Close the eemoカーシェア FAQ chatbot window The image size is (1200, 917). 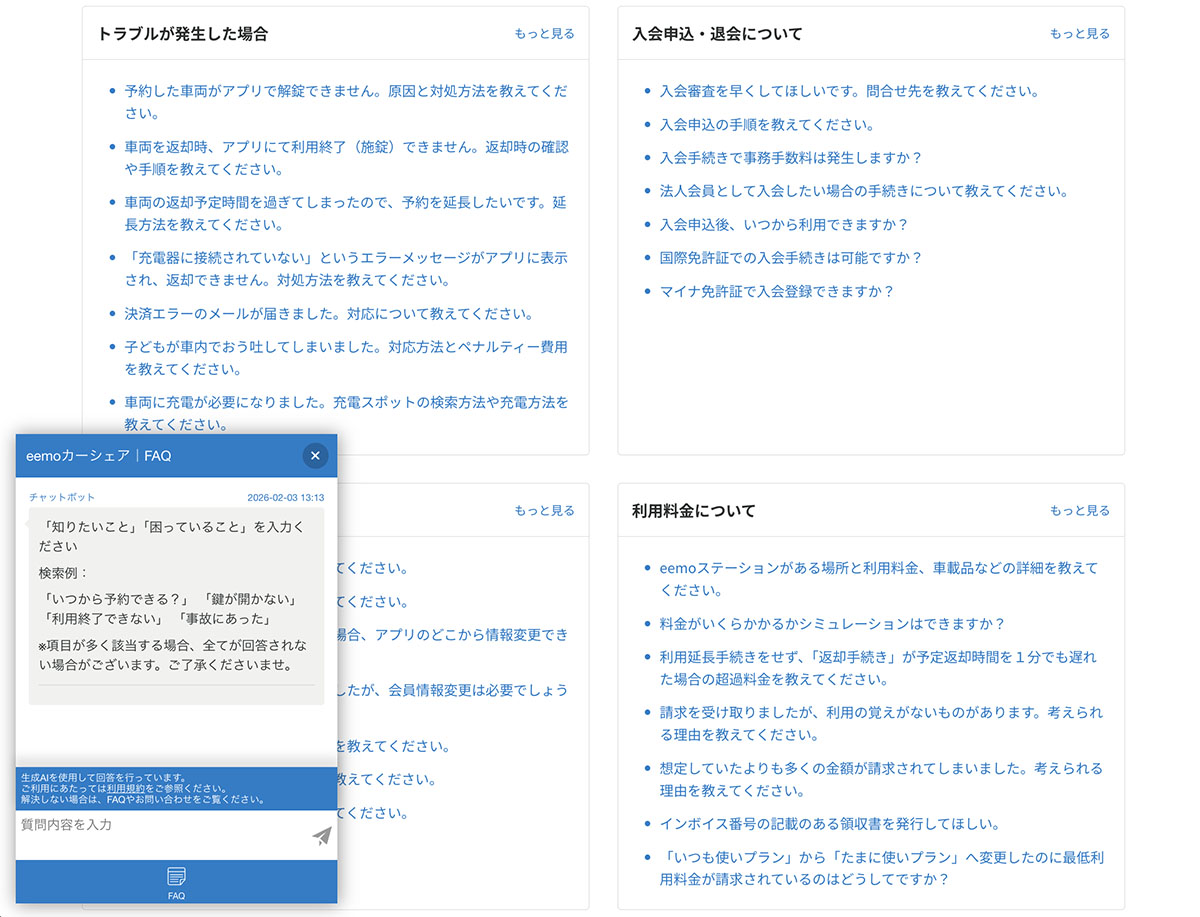(x=315, y=455)
